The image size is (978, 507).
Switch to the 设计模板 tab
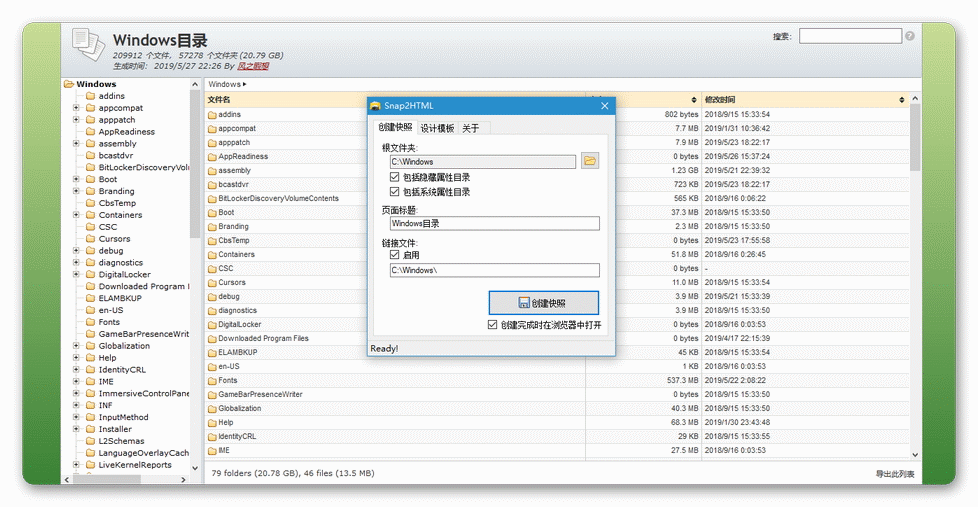(x=437, y=128)
